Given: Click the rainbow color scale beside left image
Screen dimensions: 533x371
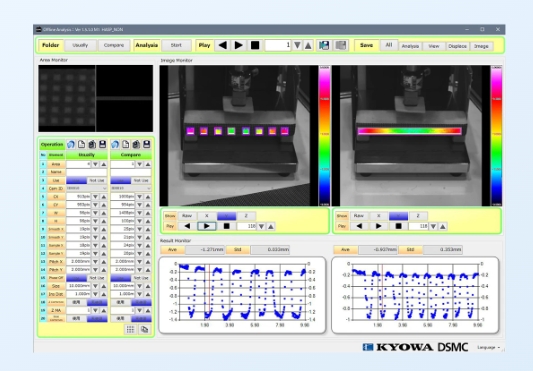Looking at the screenshot, I should coord(325,136).
